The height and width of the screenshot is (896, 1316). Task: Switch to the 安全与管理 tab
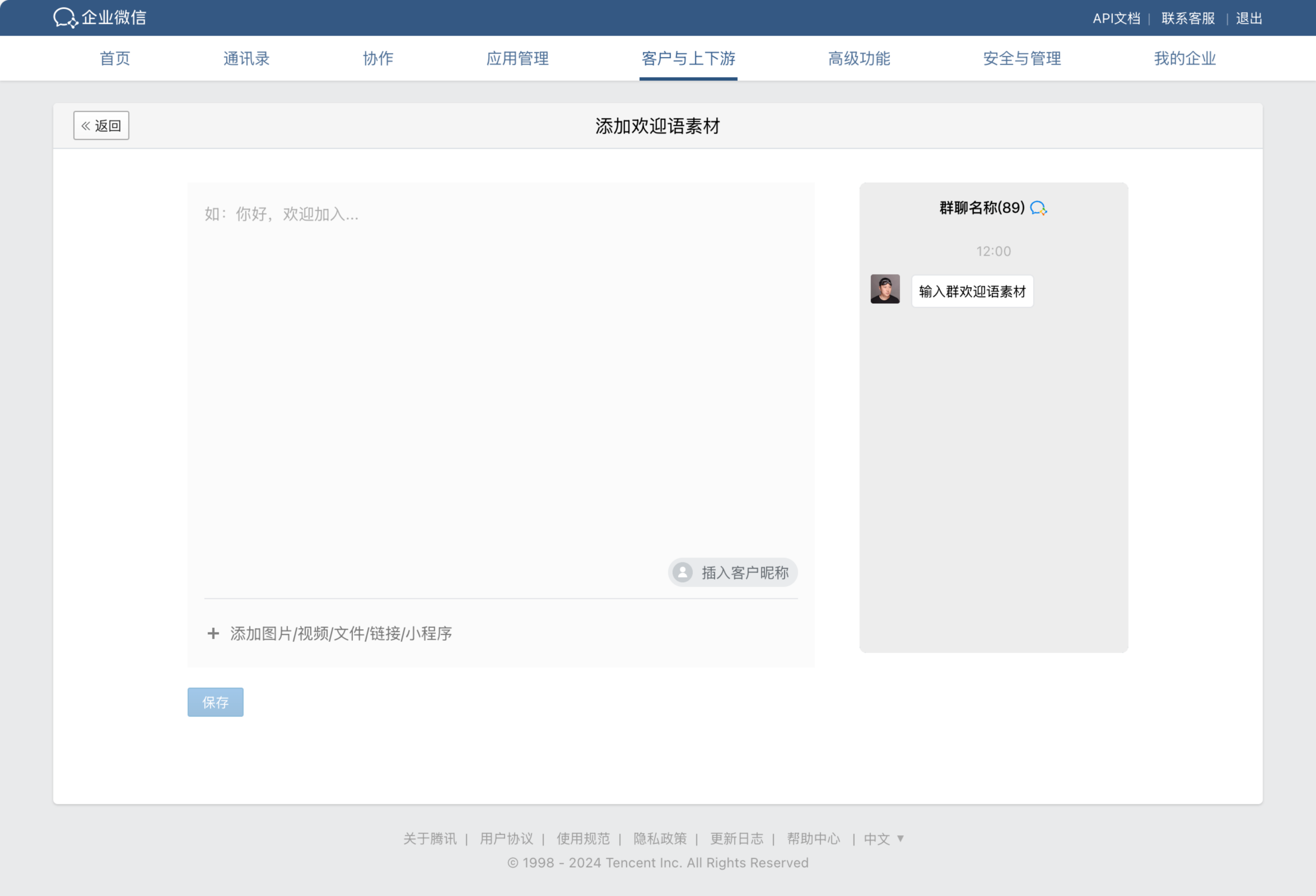[x=1022, y=58]
